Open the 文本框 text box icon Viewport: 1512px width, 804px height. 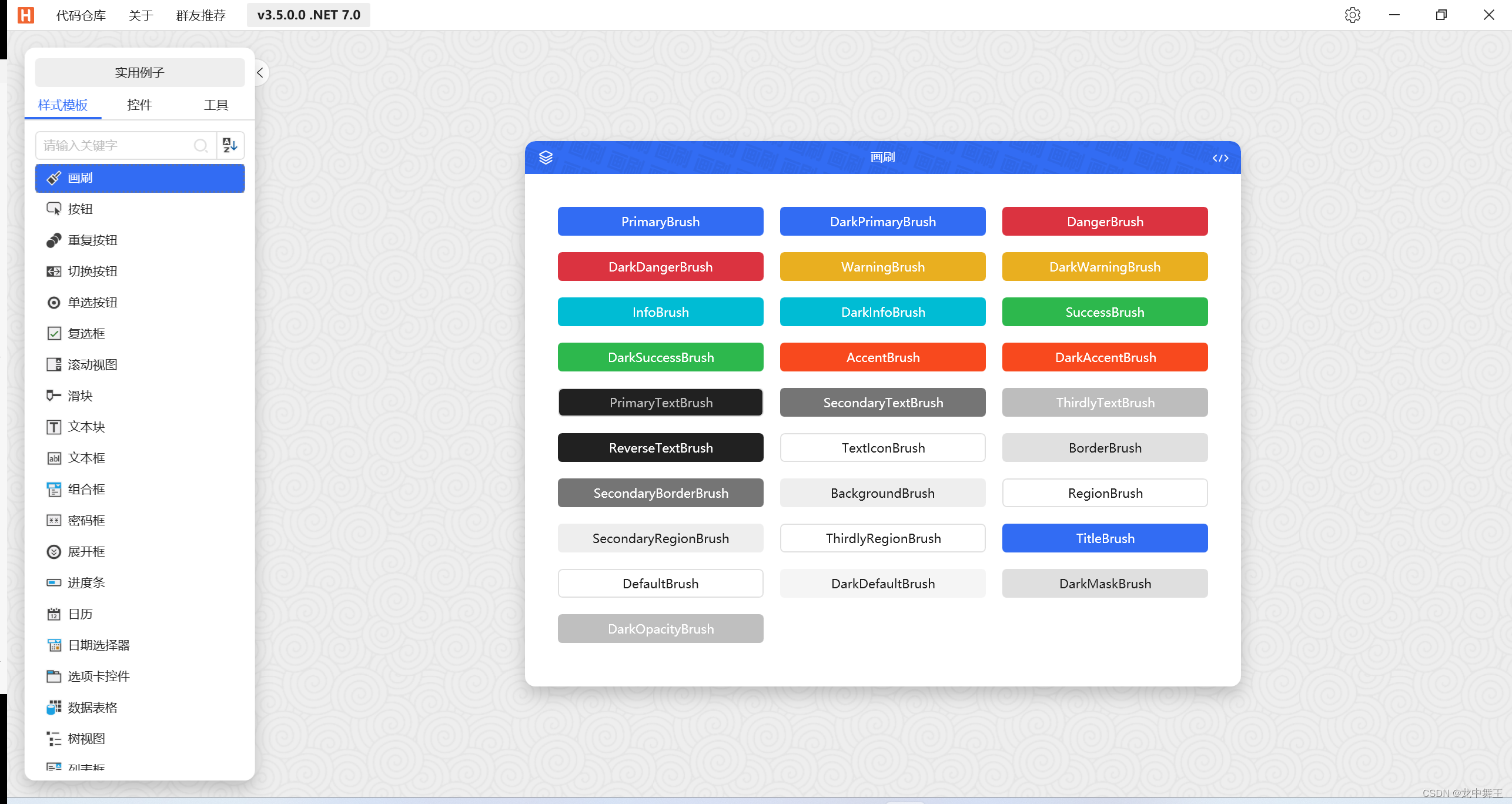tap(53, 458)
